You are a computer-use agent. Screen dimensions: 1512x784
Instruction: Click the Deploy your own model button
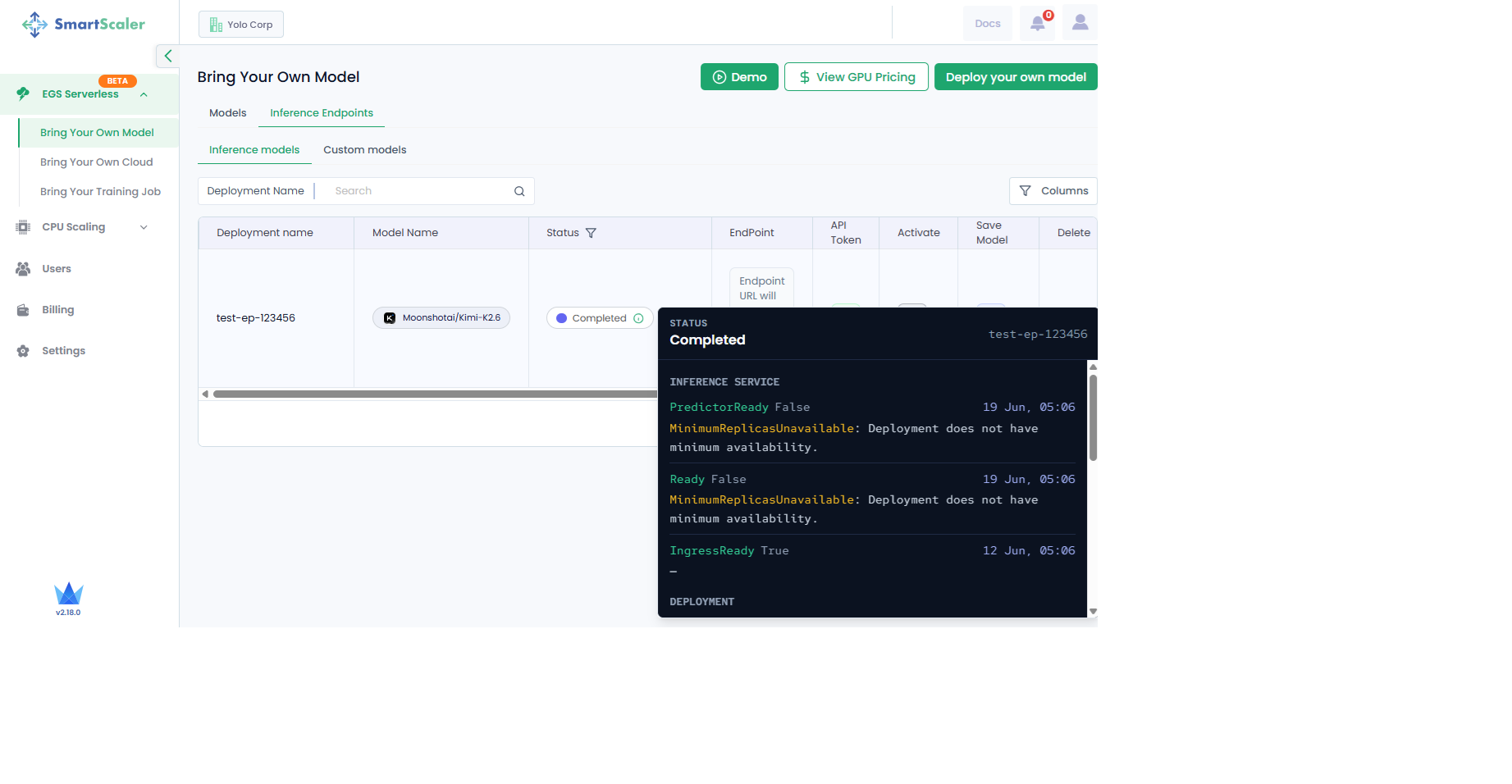[1016, 77]
